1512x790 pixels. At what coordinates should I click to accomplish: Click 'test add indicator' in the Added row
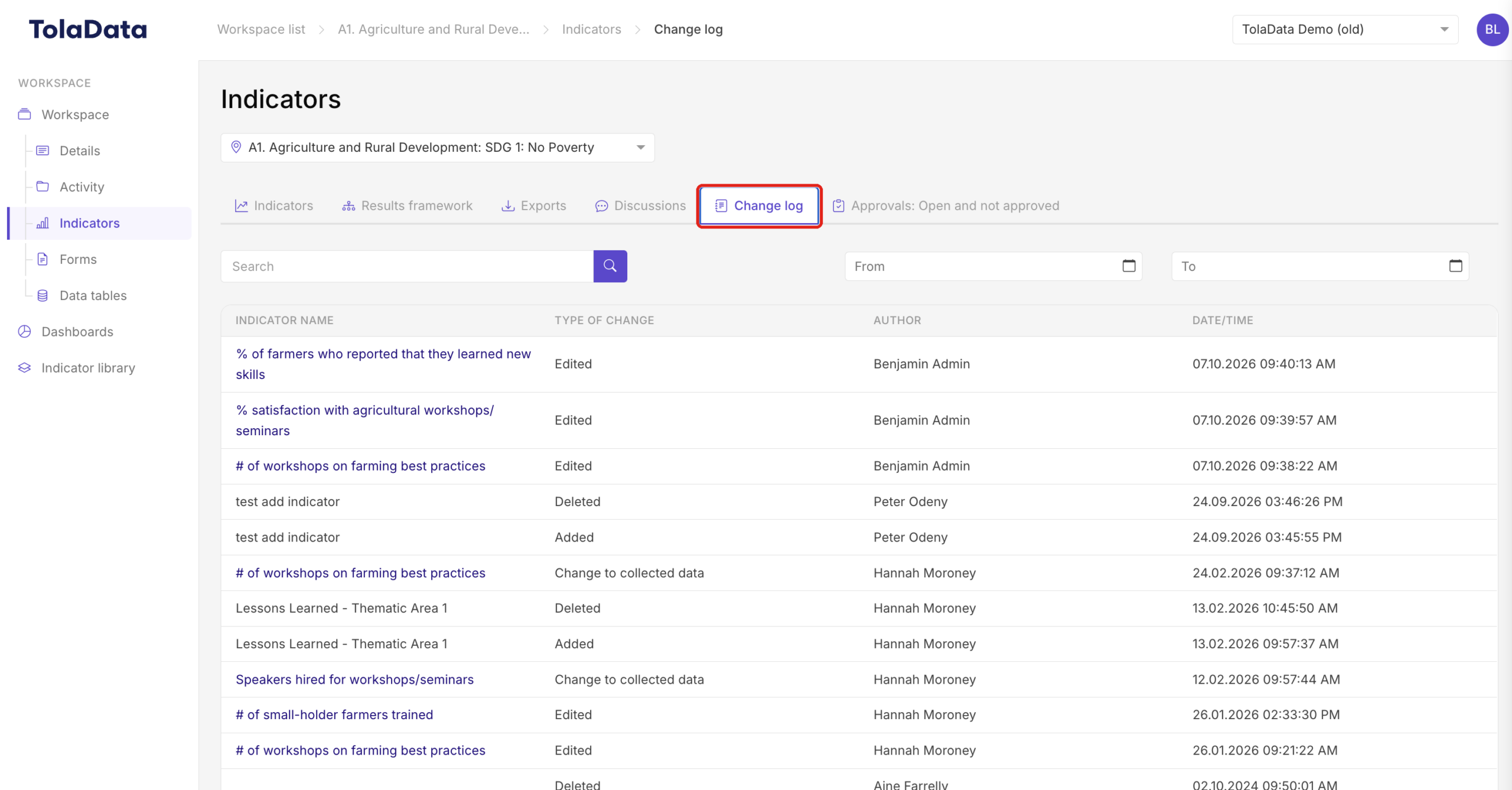click(288, 537)
